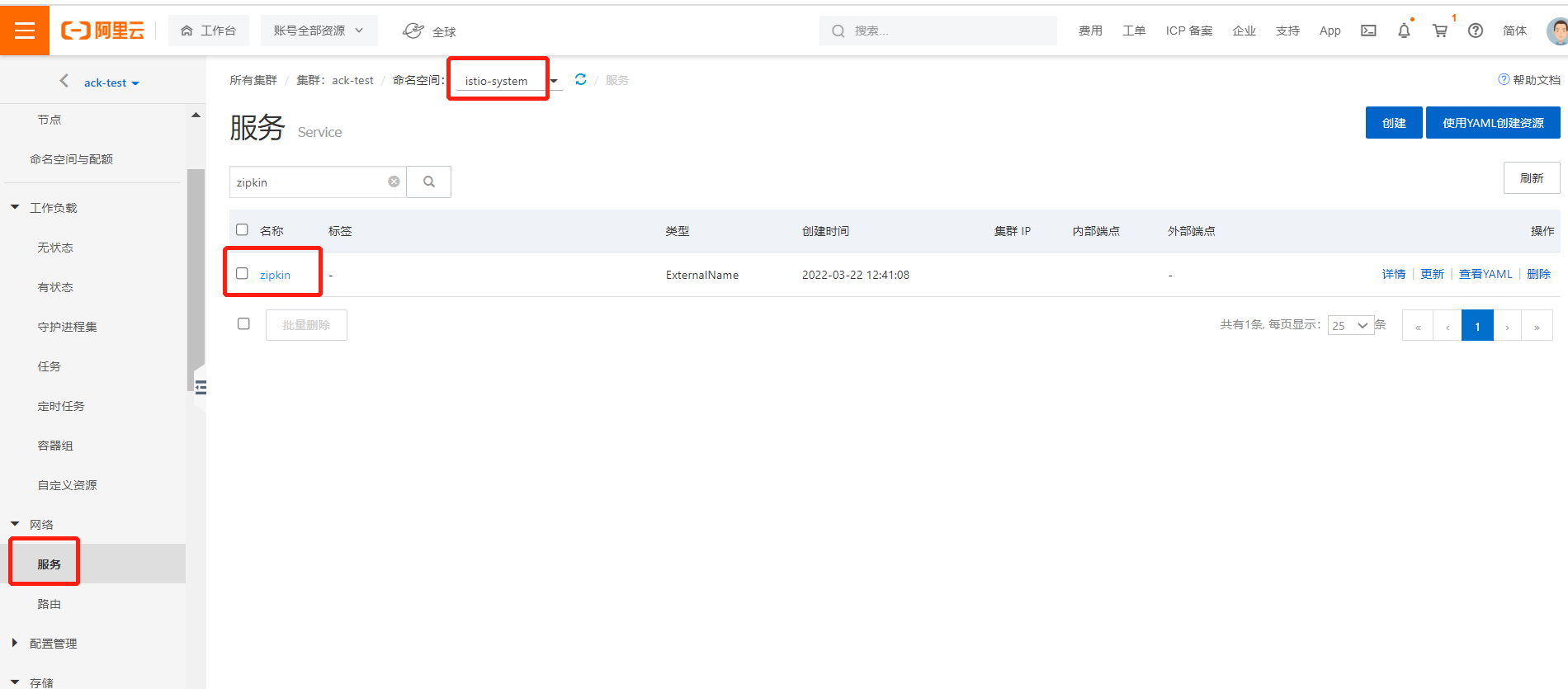
Task: Change the page size dropdown showing 25
Action: point(1350,325)
